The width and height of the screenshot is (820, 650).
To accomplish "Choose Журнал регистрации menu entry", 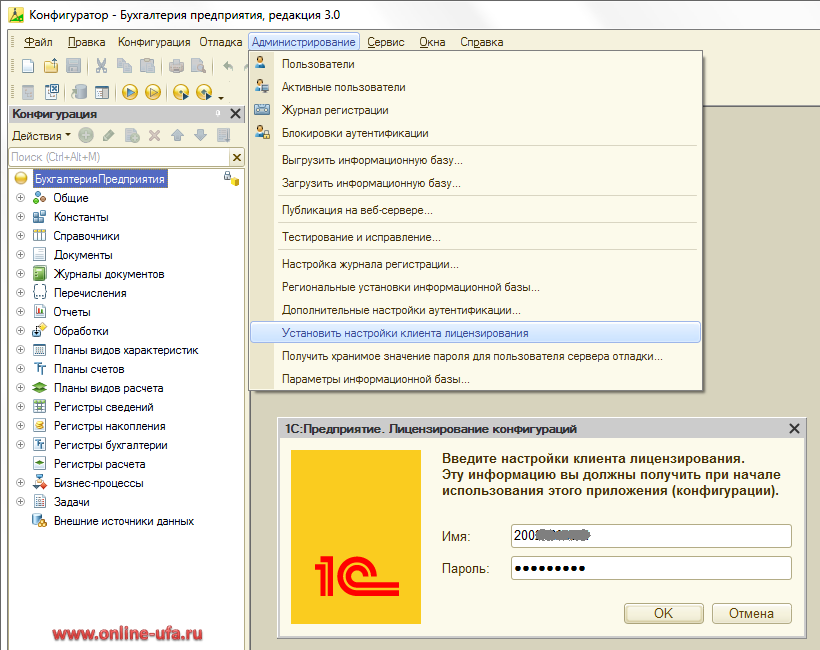I will (475, 110).
